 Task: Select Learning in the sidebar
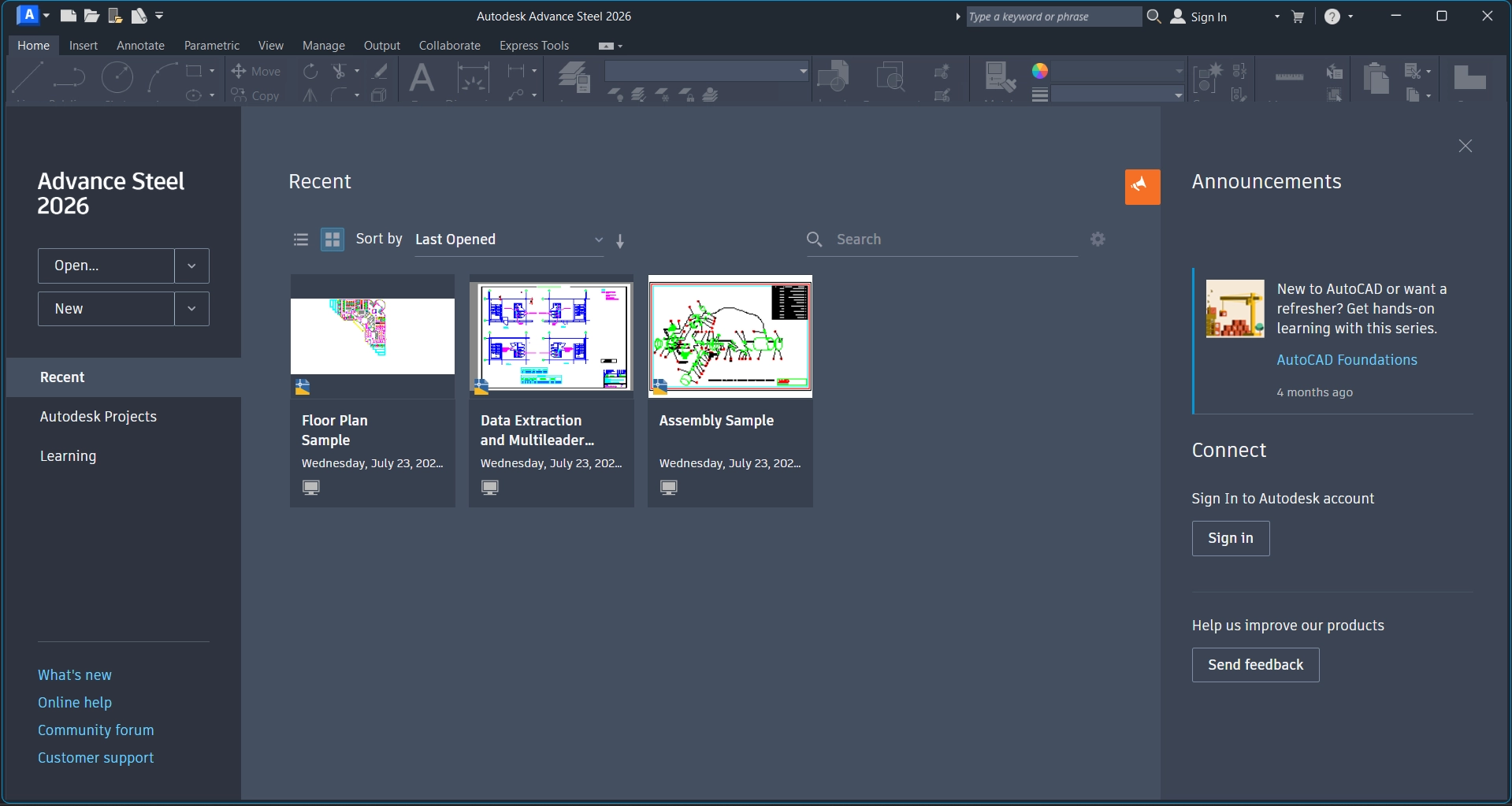coord(124,456)
